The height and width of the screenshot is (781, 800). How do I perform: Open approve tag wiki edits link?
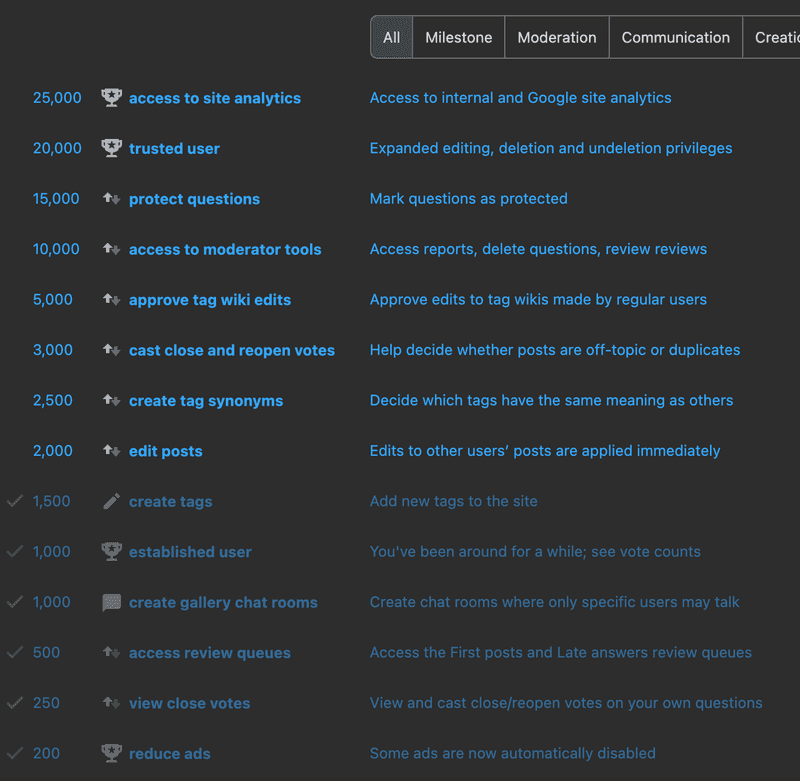pyautogui.click(x=210, y=300)
